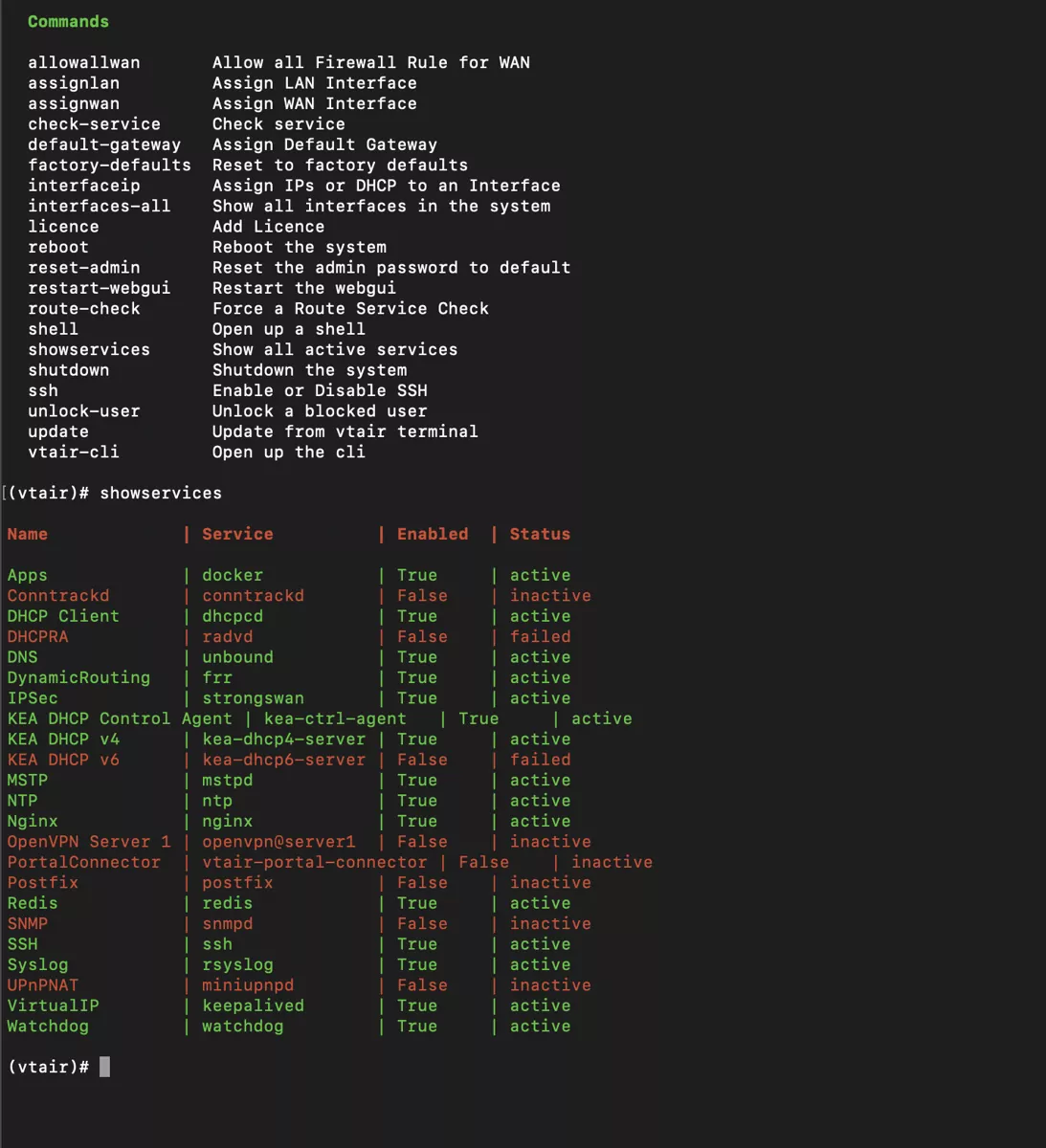Screen dimensions: 1046x1148
Task: Click the Enabled column header
Action: (x=432, y=534)
